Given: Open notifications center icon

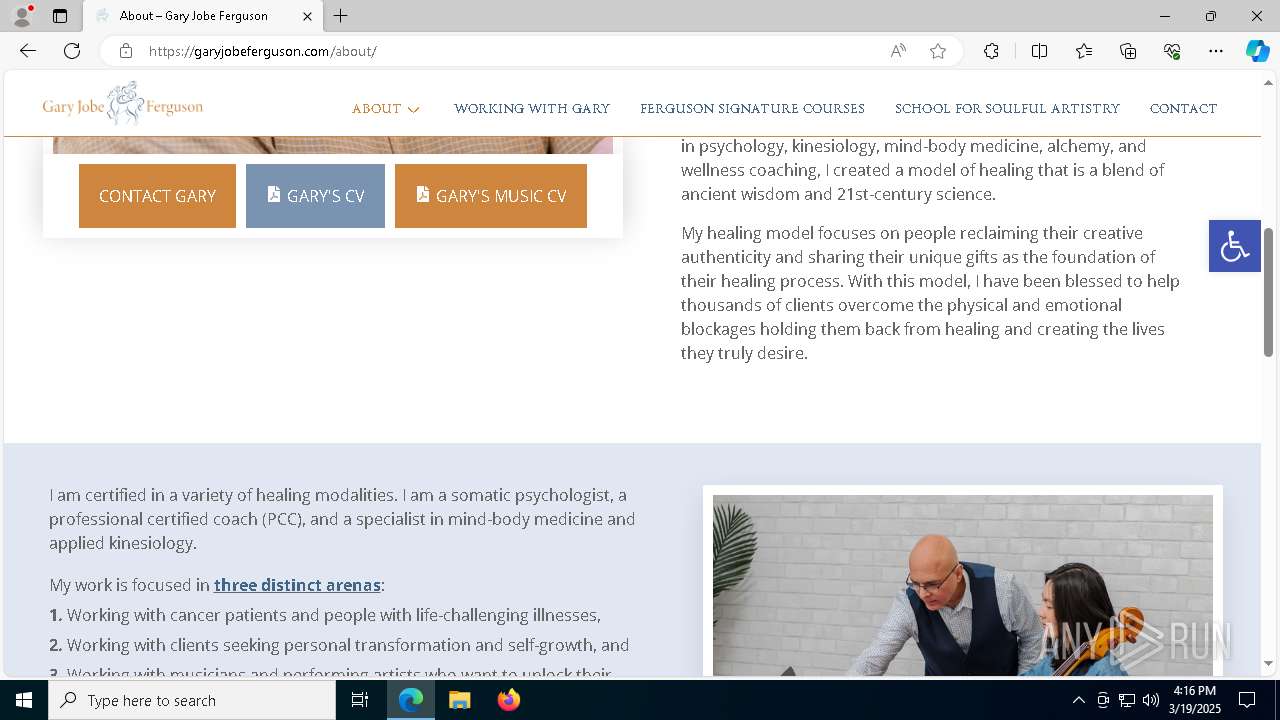Looking at the screenshot, I should [x=1247, y=700].
